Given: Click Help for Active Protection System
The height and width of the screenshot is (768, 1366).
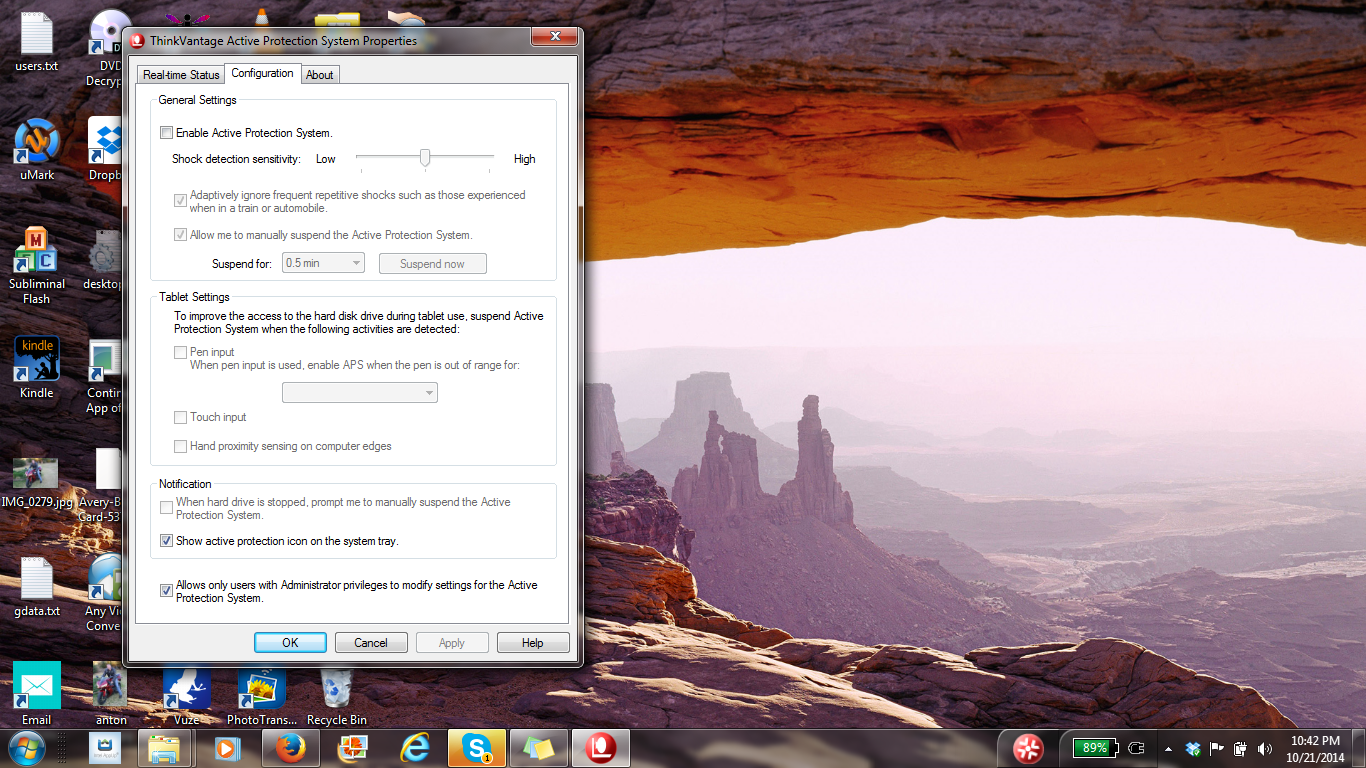Looking at the screenshot, I should point(532,642).
